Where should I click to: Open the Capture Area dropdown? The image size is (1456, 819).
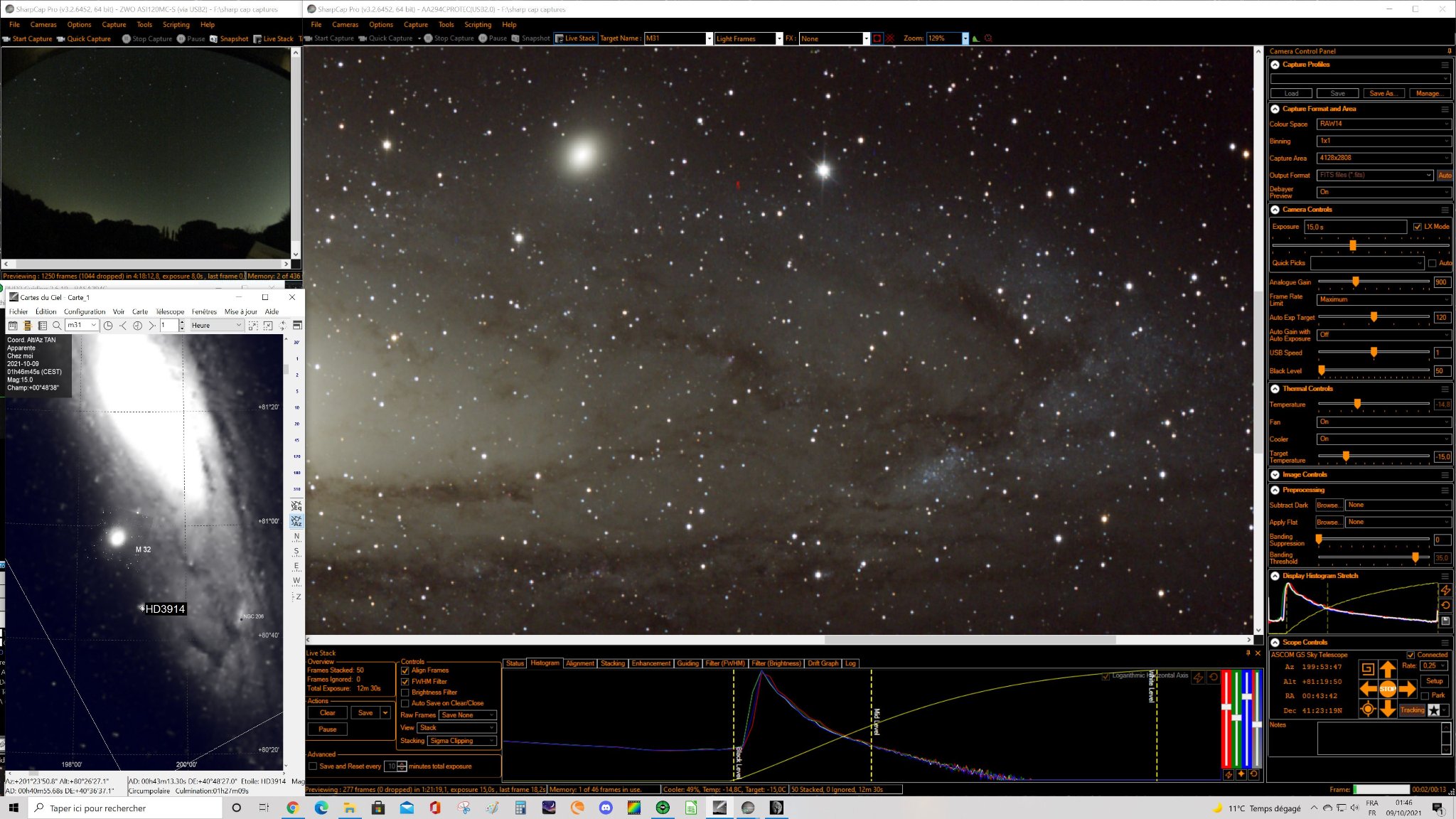point(1383,158)
